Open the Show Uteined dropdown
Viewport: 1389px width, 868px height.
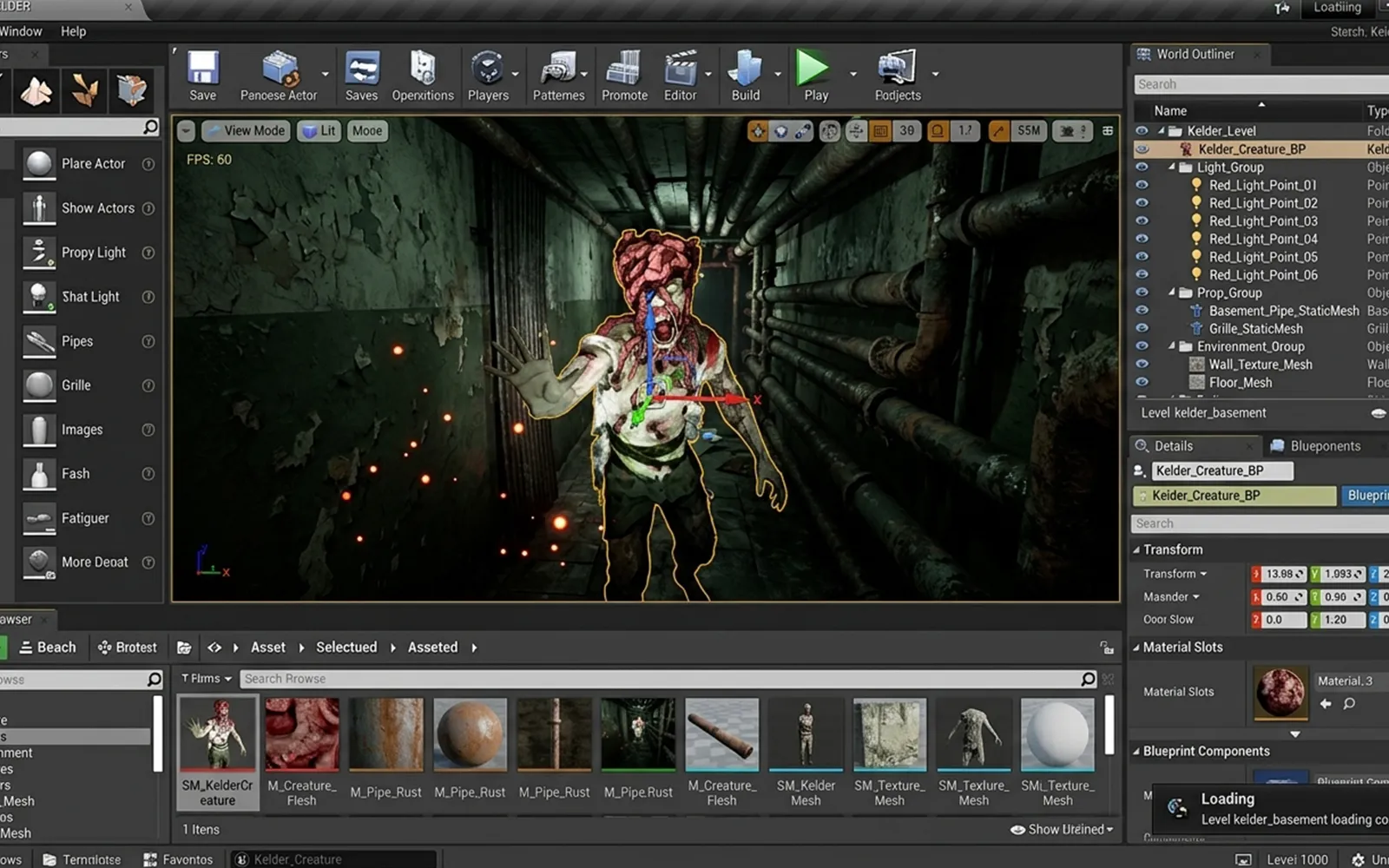[x=1062, y=830]
